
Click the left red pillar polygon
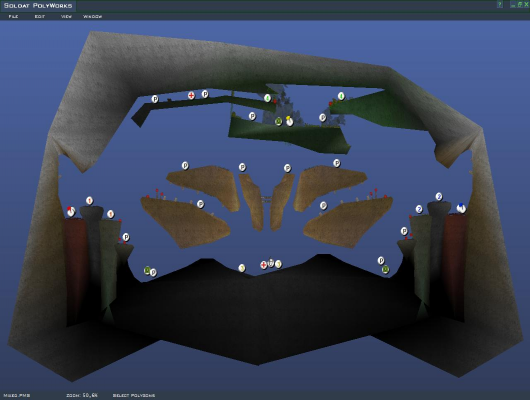(x=76, y=267)
